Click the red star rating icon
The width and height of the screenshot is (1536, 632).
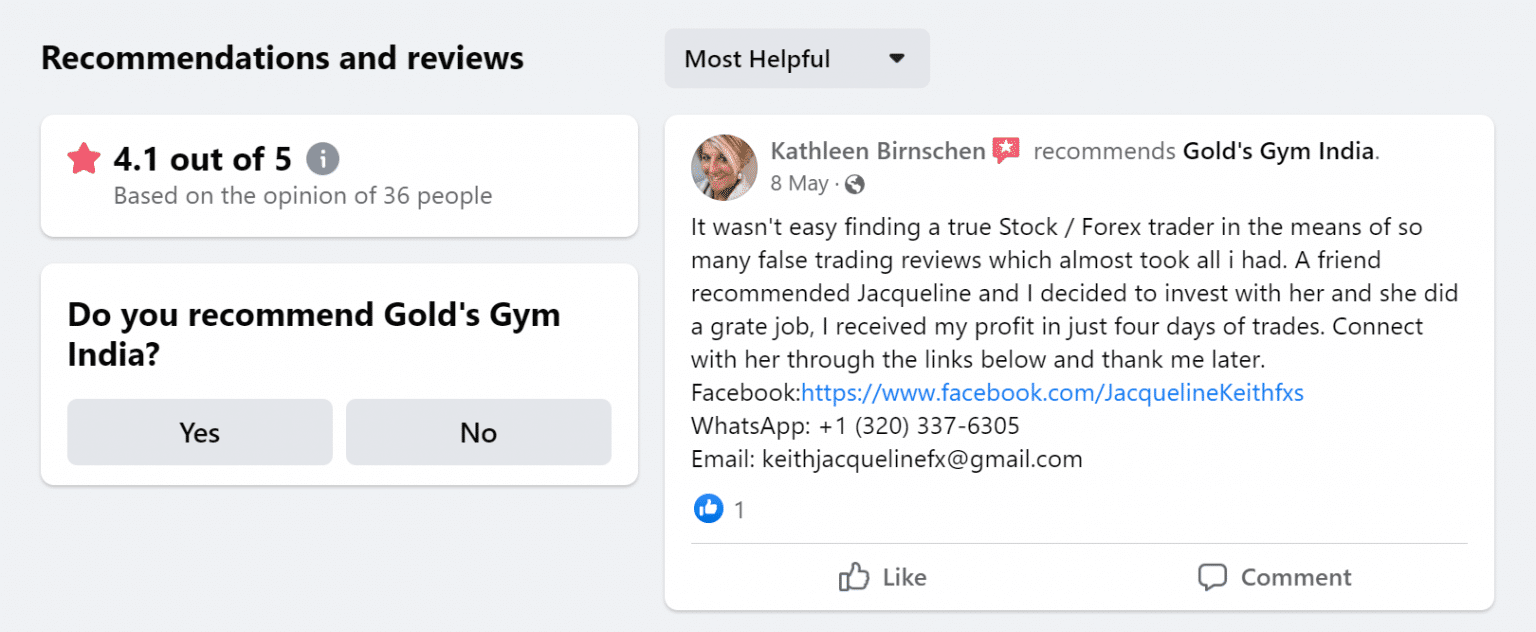(84, 158)
